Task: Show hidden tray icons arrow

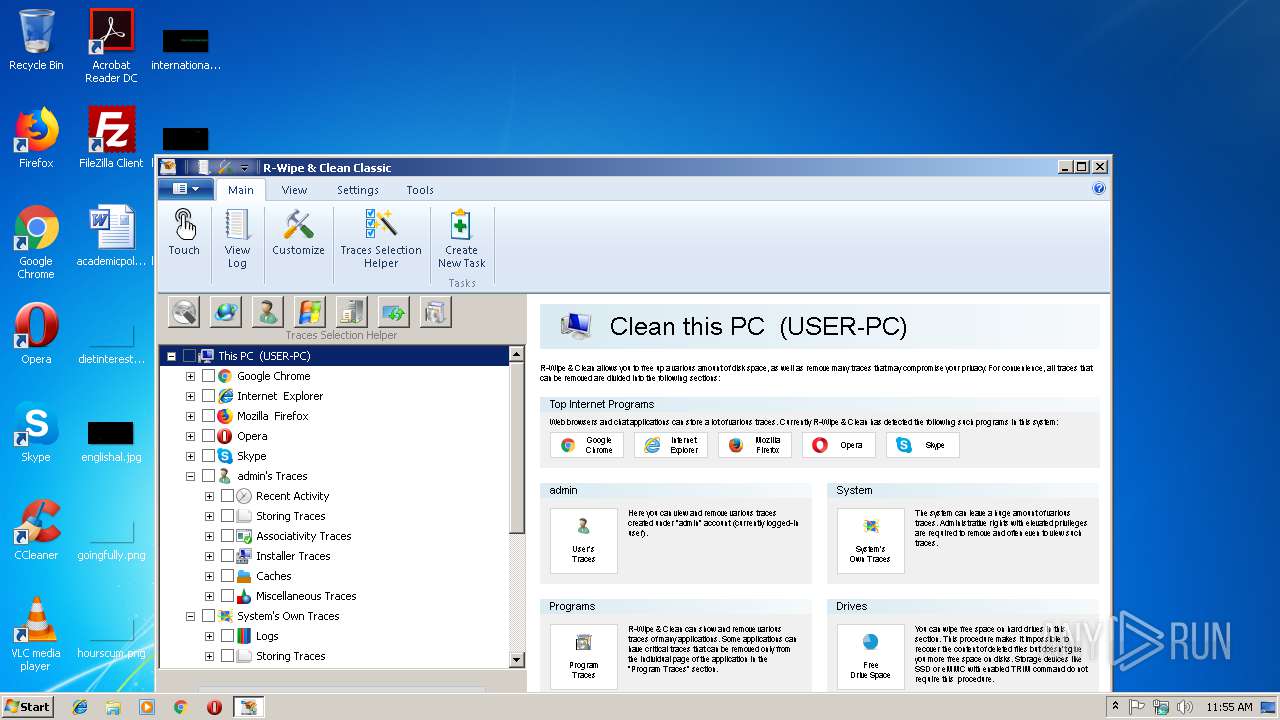Action: click(1115, 707)
